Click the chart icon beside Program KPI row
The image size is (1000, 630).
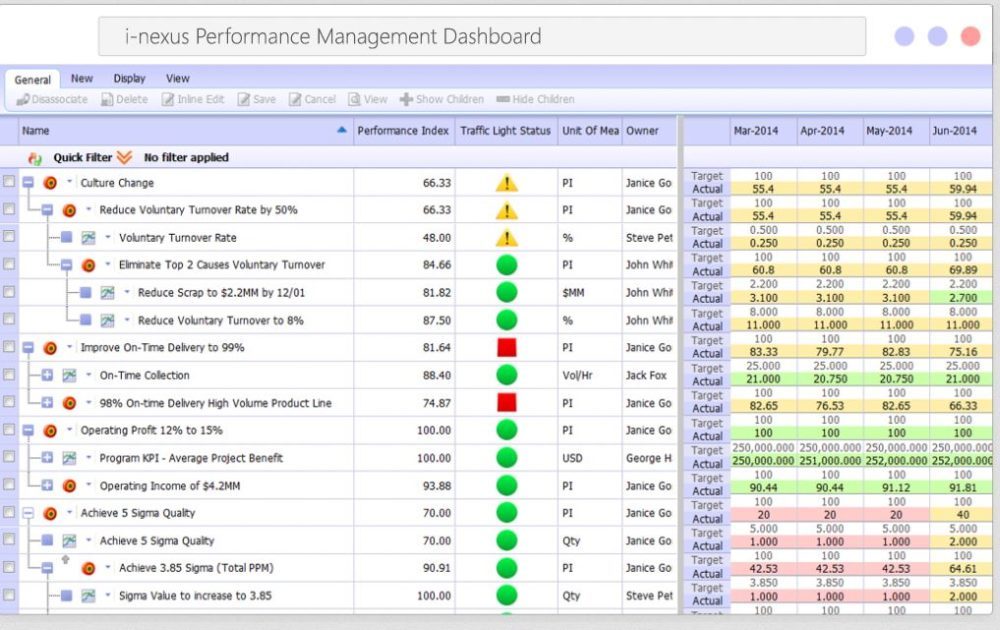point(69,458)
